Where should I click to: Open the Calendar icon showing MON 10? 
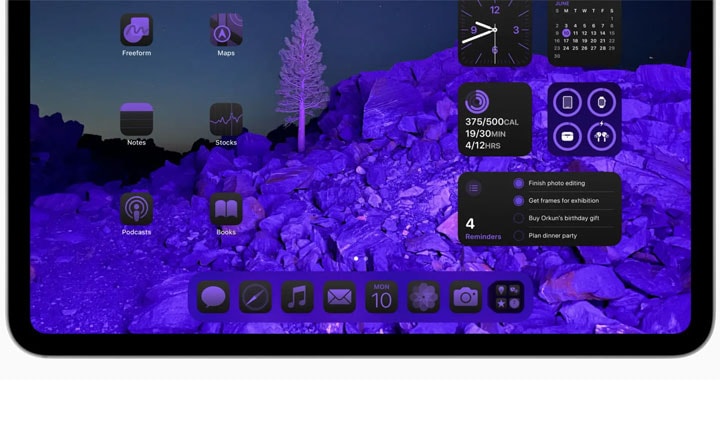pyautogui.click(x=381, y=297)
